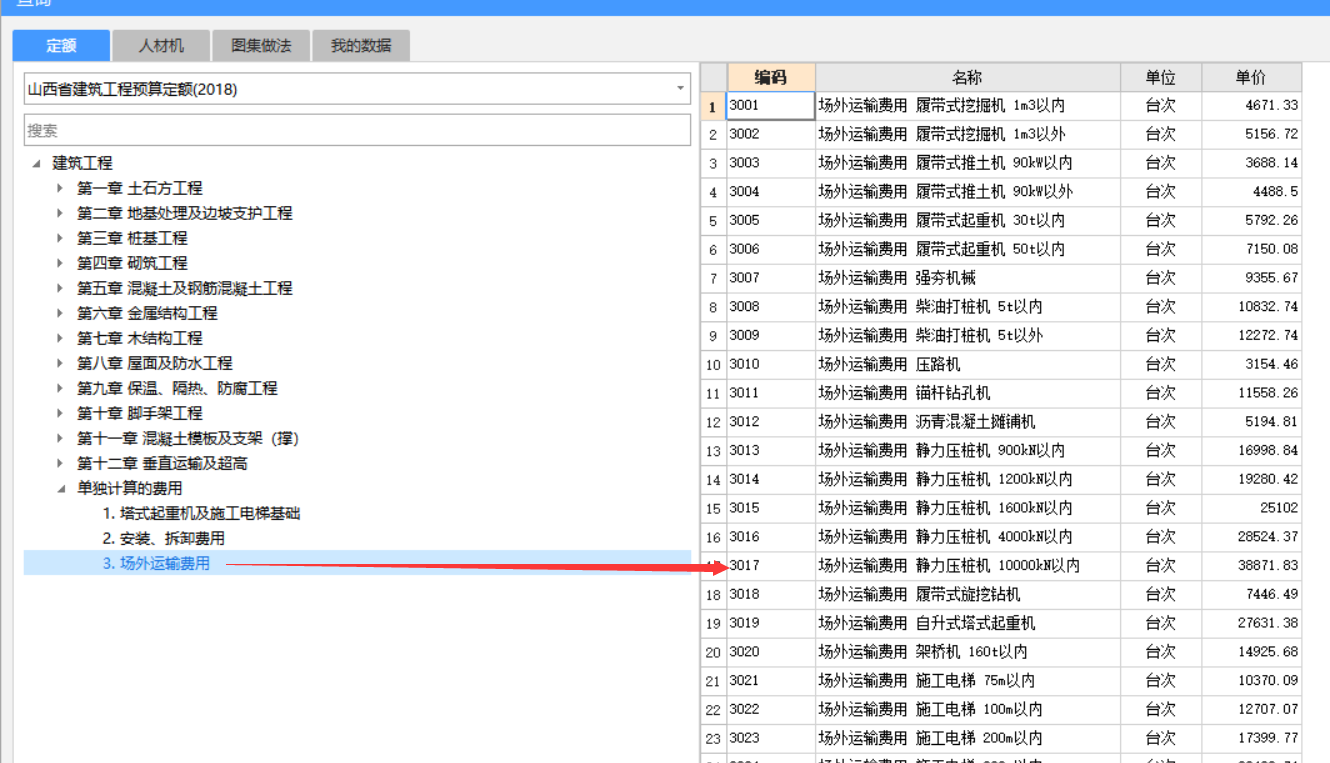
Task: Select 第十章 脚手架工程 tree item
Action: click(x=140, y=413)
